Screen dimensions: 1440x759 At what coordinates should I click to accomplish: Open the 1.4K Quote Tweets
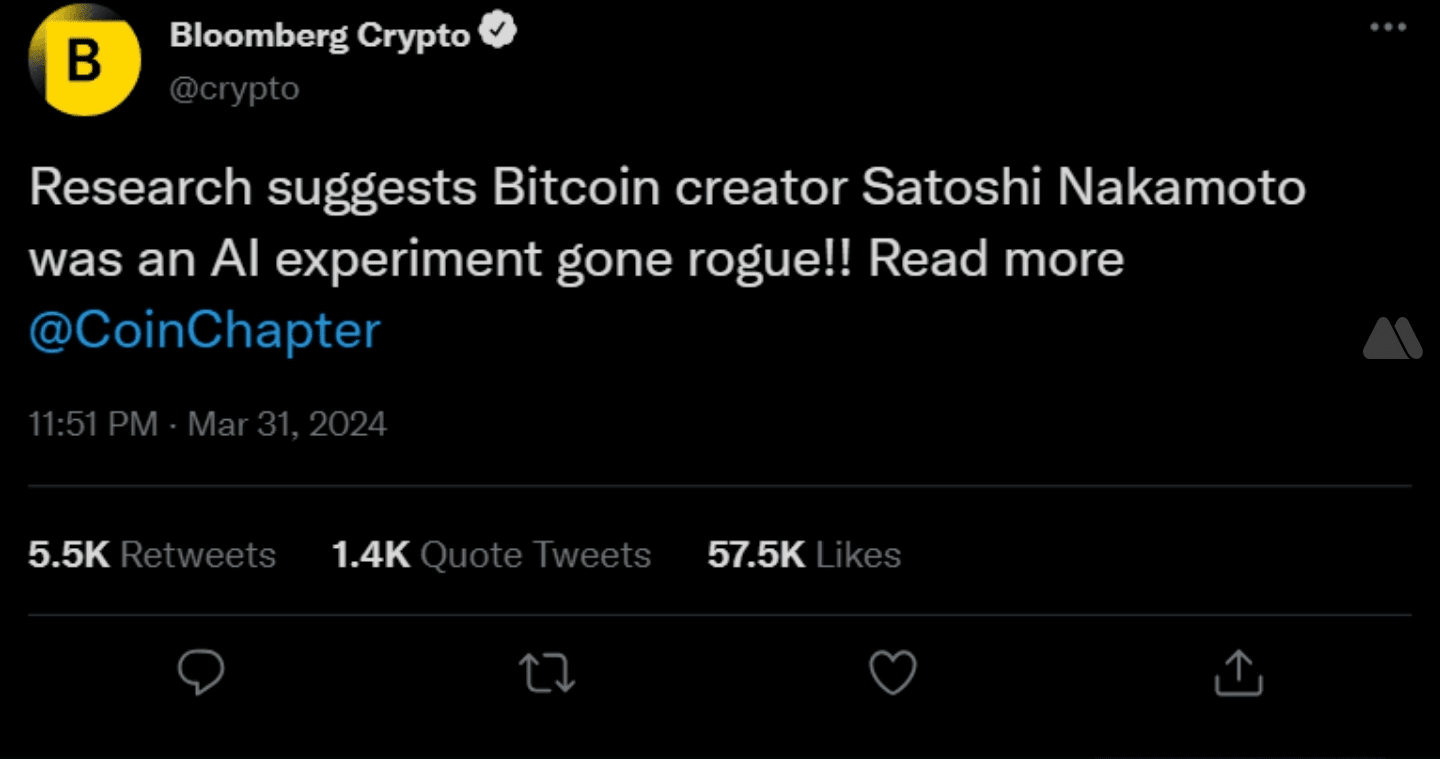(x=492, y=554)
